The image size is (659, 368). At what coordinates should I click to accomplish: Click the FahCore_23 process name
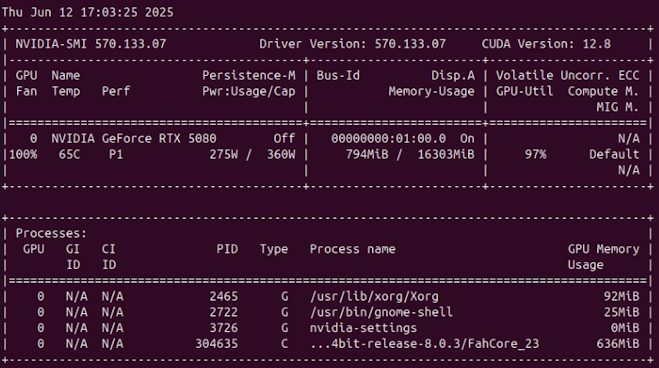(x=424, y=344)
